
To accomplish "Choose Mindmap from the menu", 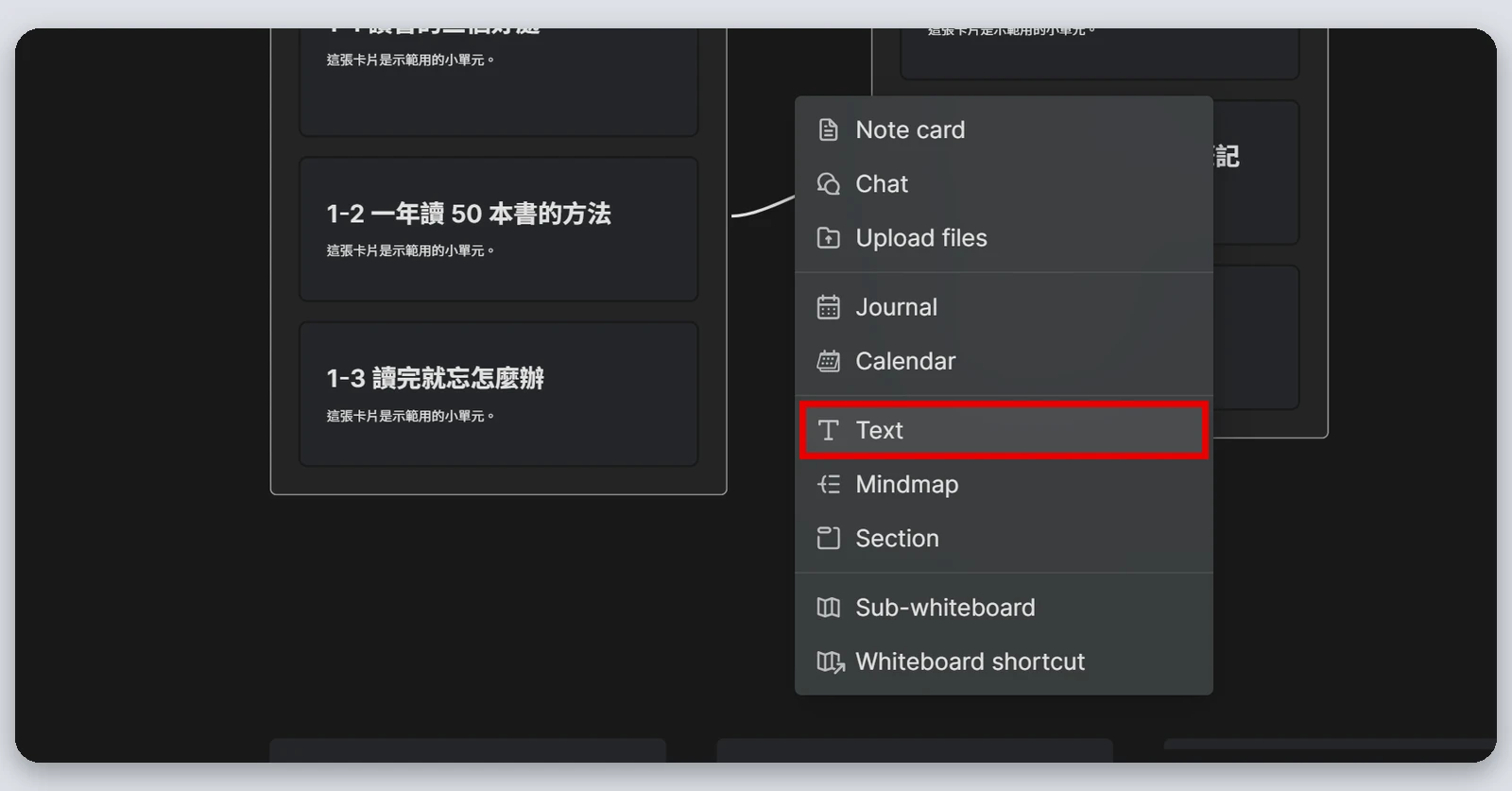I will tap(1004, 484).
